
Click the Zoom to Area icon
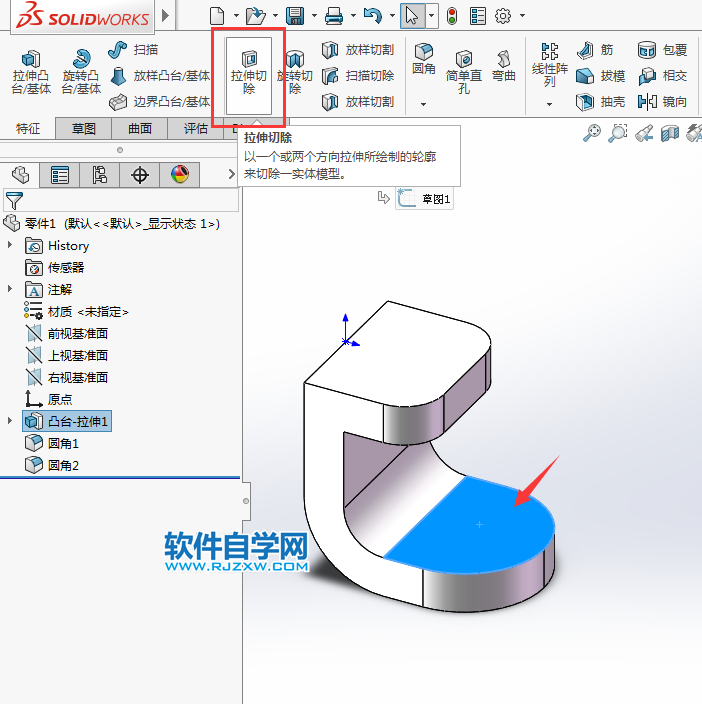(618, 133)
